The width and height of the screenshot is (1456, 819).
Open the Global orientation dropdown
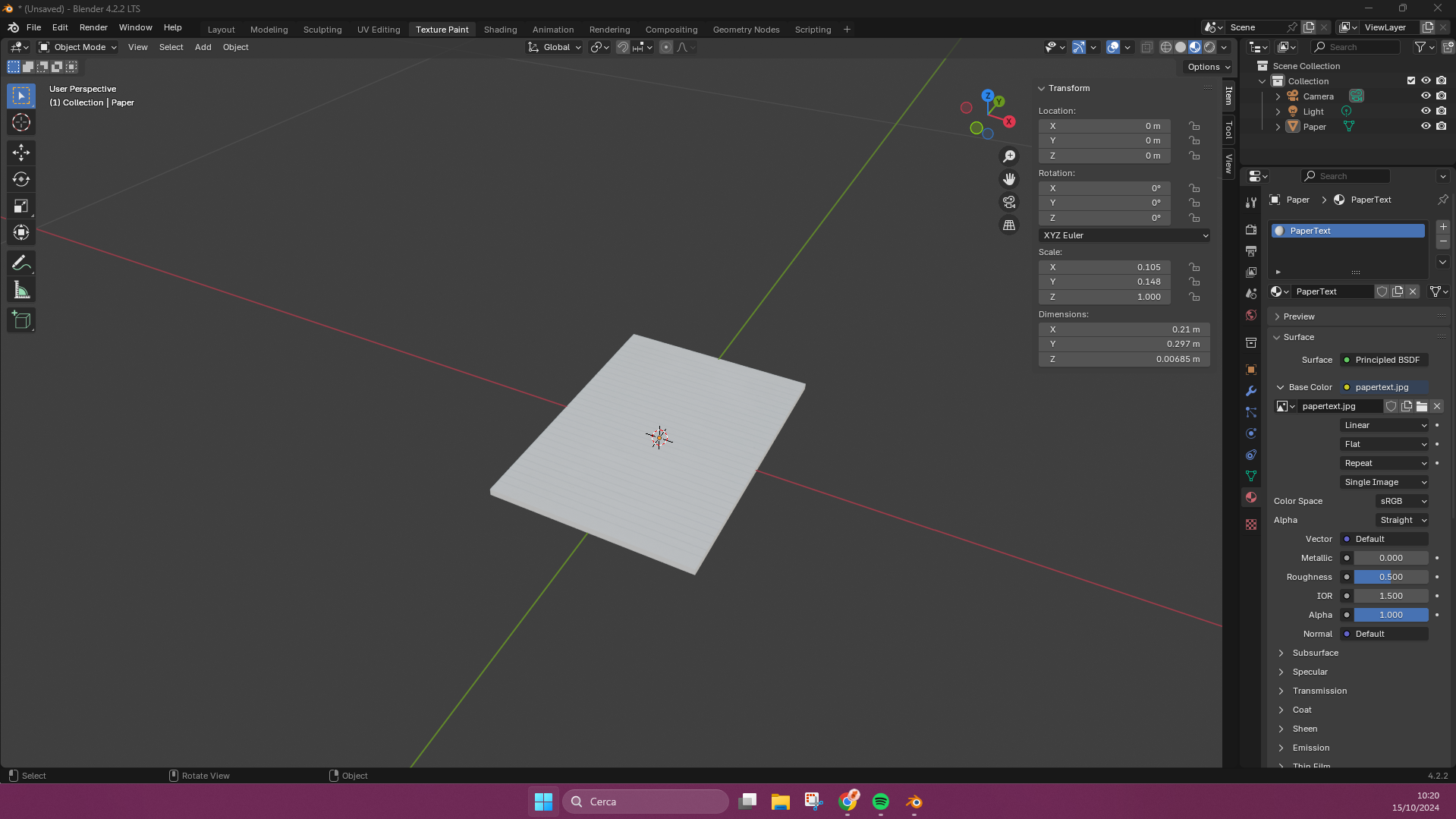click(555, 47)
